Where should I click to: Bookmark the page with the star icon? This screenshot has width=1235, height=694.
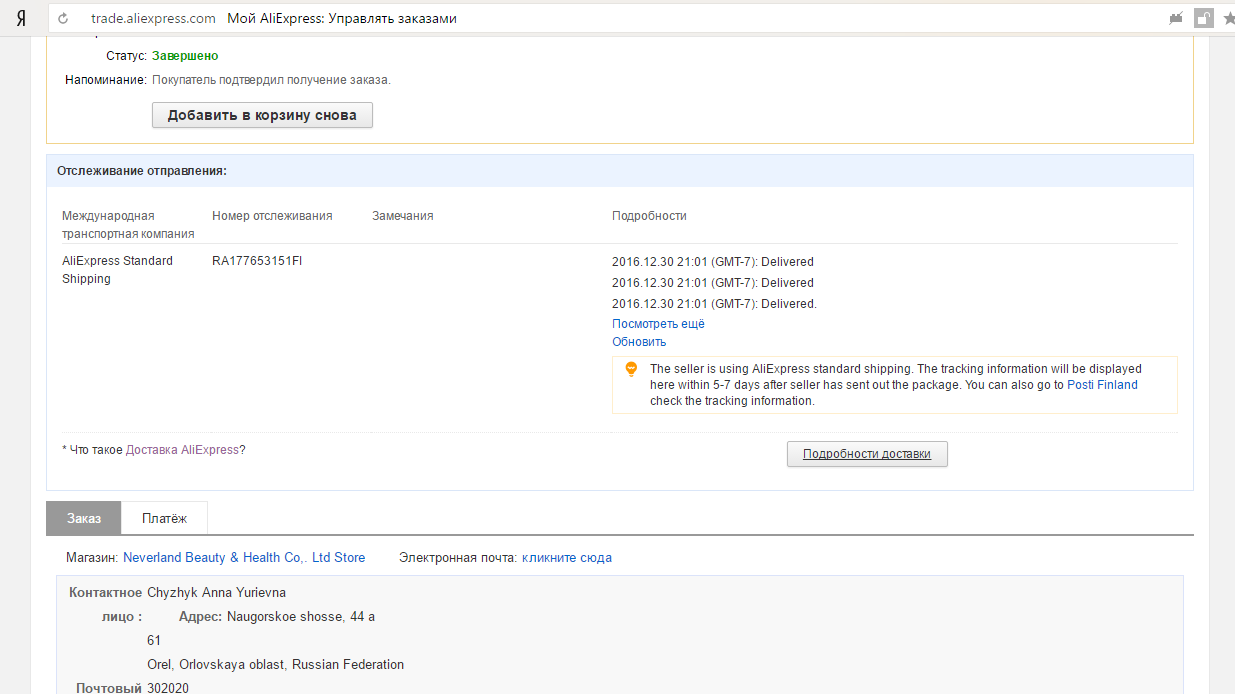(x=1228, y=18)
